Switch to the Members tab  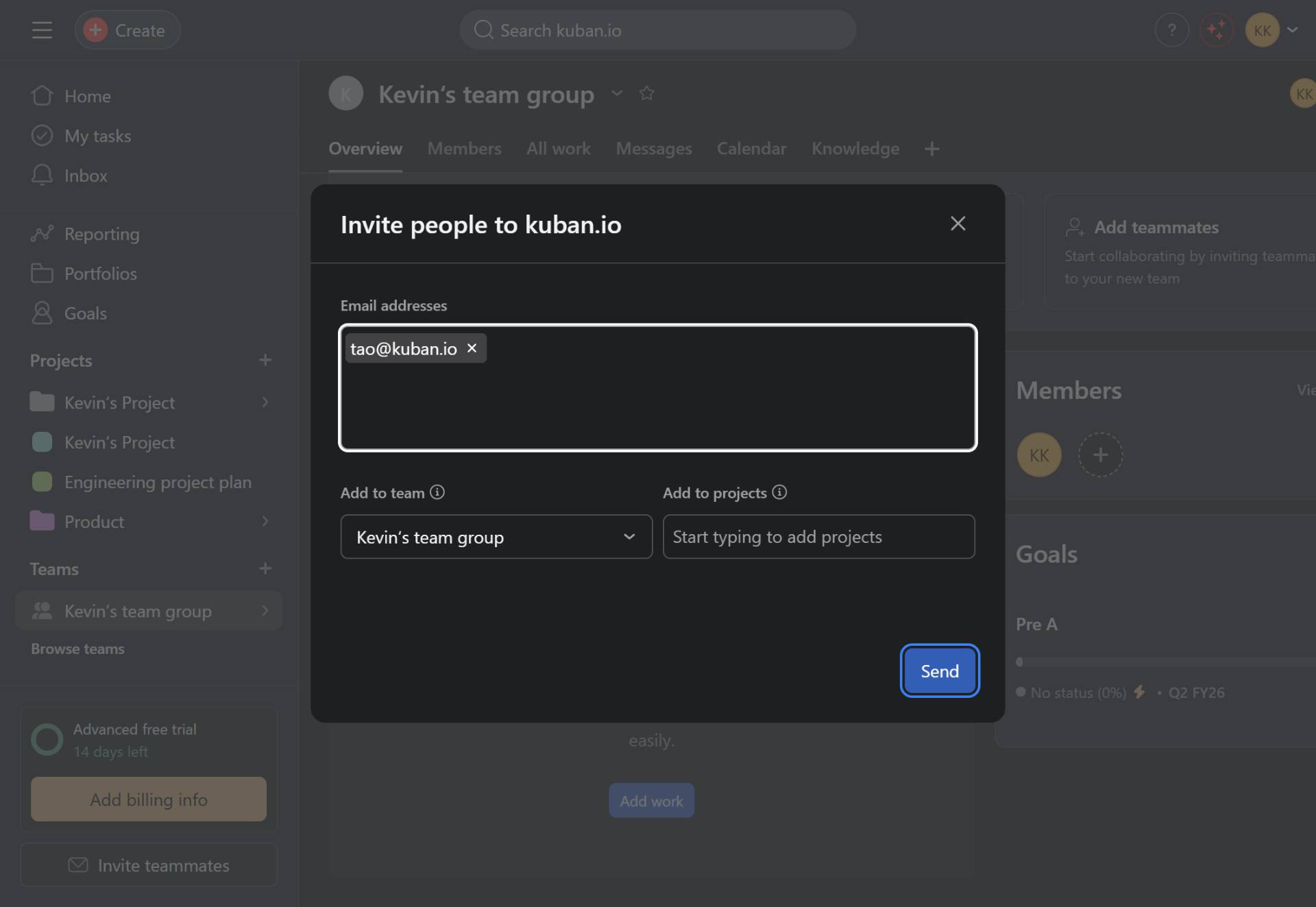click(464, 149)
